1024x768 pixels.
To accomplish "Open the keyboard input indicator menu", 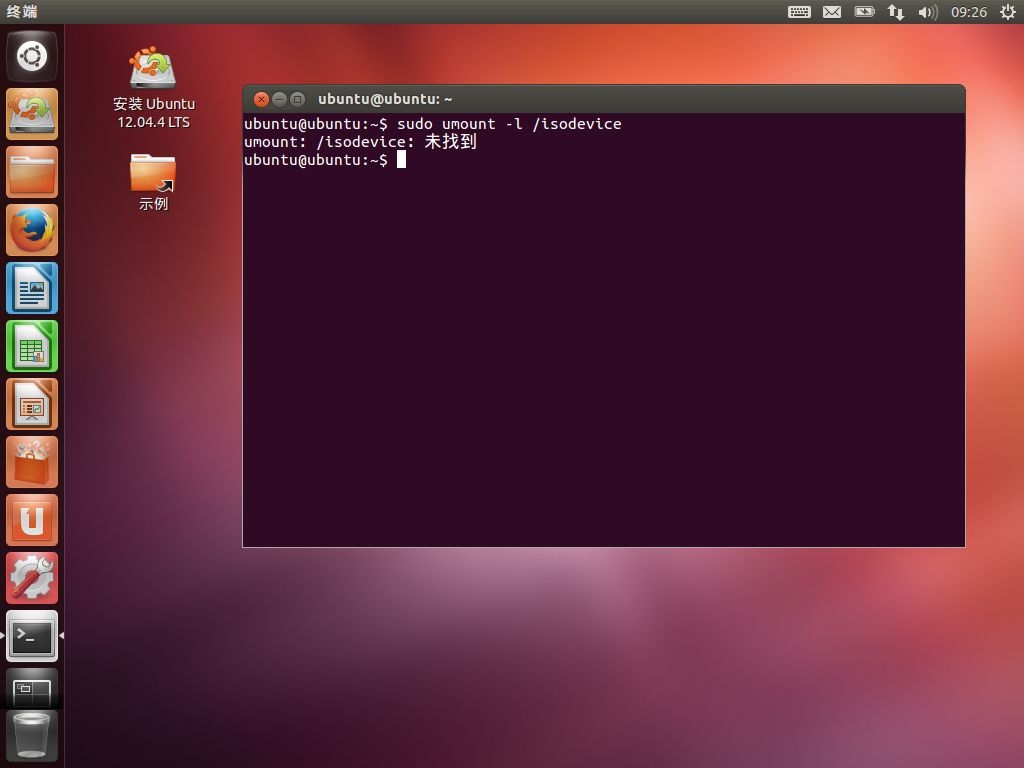I will pos(799,12).
